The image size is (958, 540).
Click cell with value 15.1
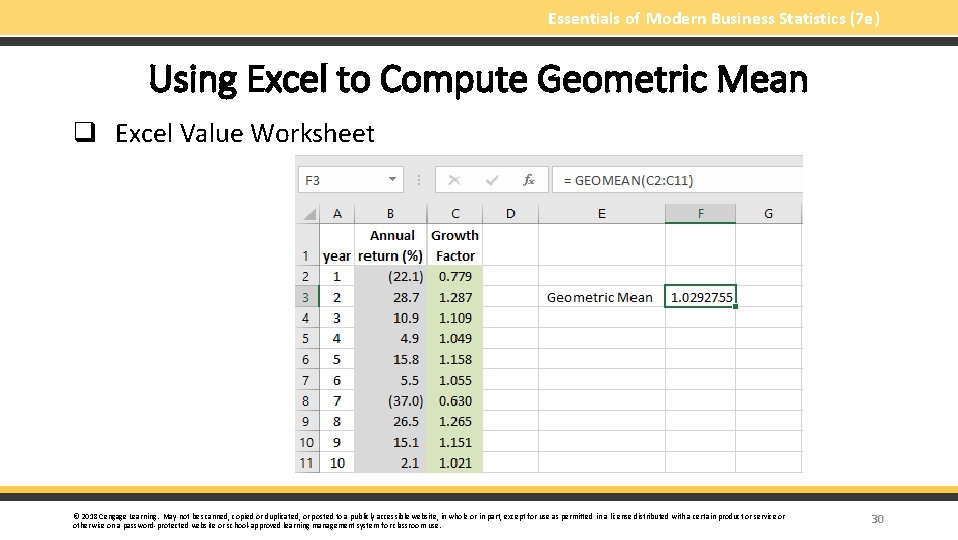click(x=390, y=442)
